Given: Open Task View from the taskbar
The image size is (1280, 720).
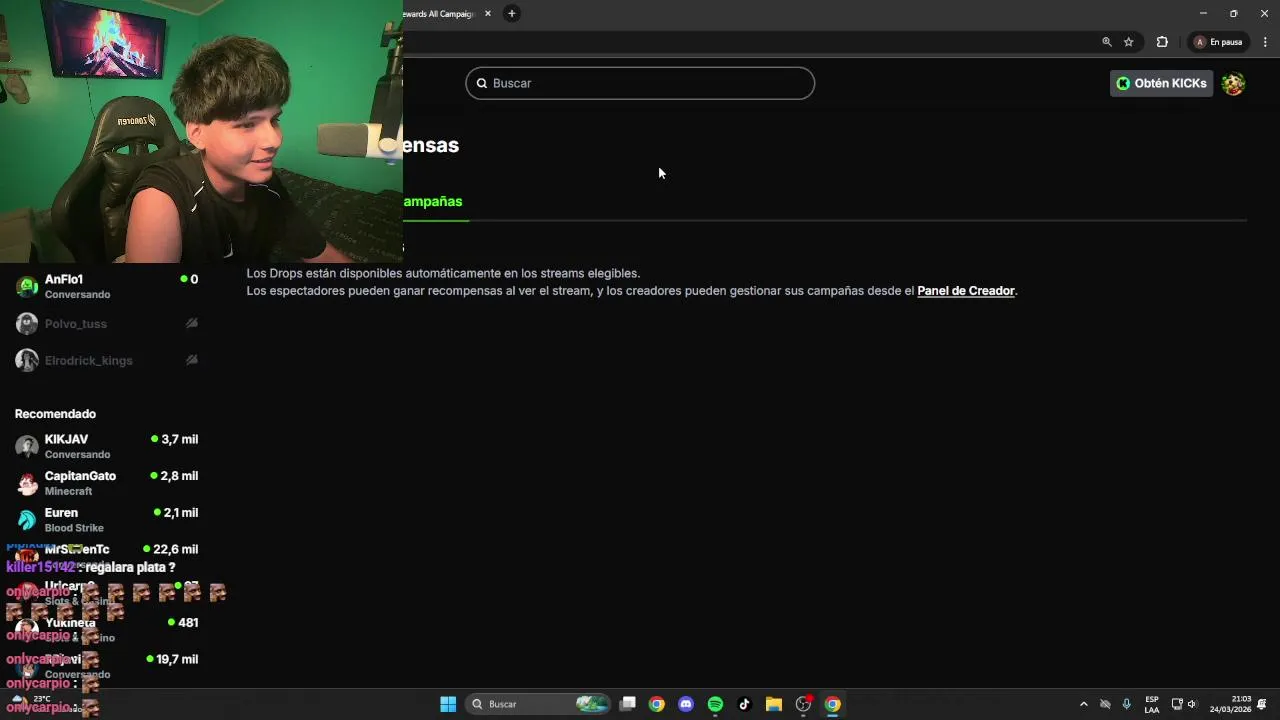Looking at the screenshot, I should click(628, 704).
